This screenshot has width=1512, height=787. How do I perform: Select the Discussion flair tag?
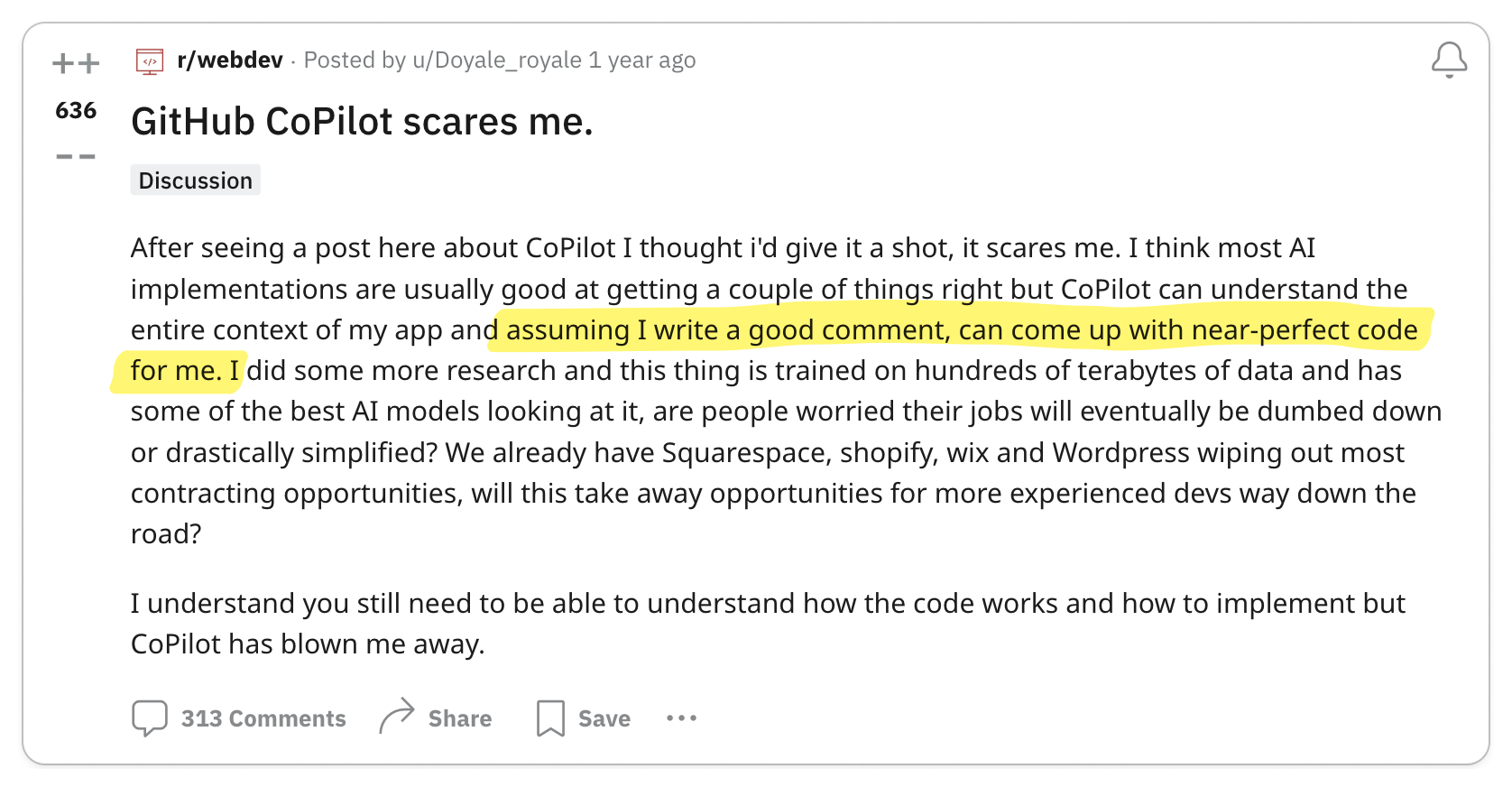pyautogui.click(x=196, y=181)
